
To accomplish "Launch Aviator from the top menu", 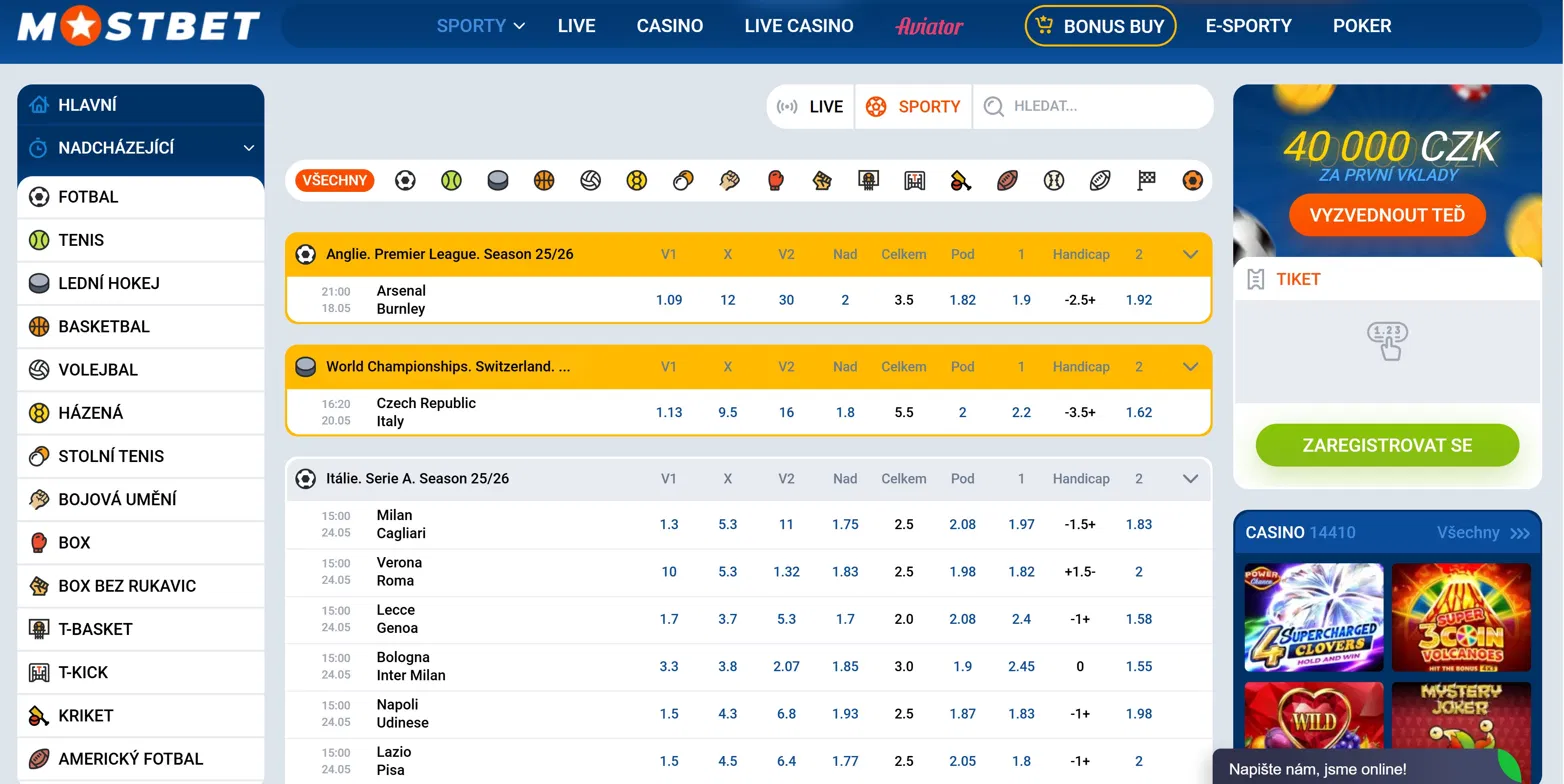I will tap(929, 26).
